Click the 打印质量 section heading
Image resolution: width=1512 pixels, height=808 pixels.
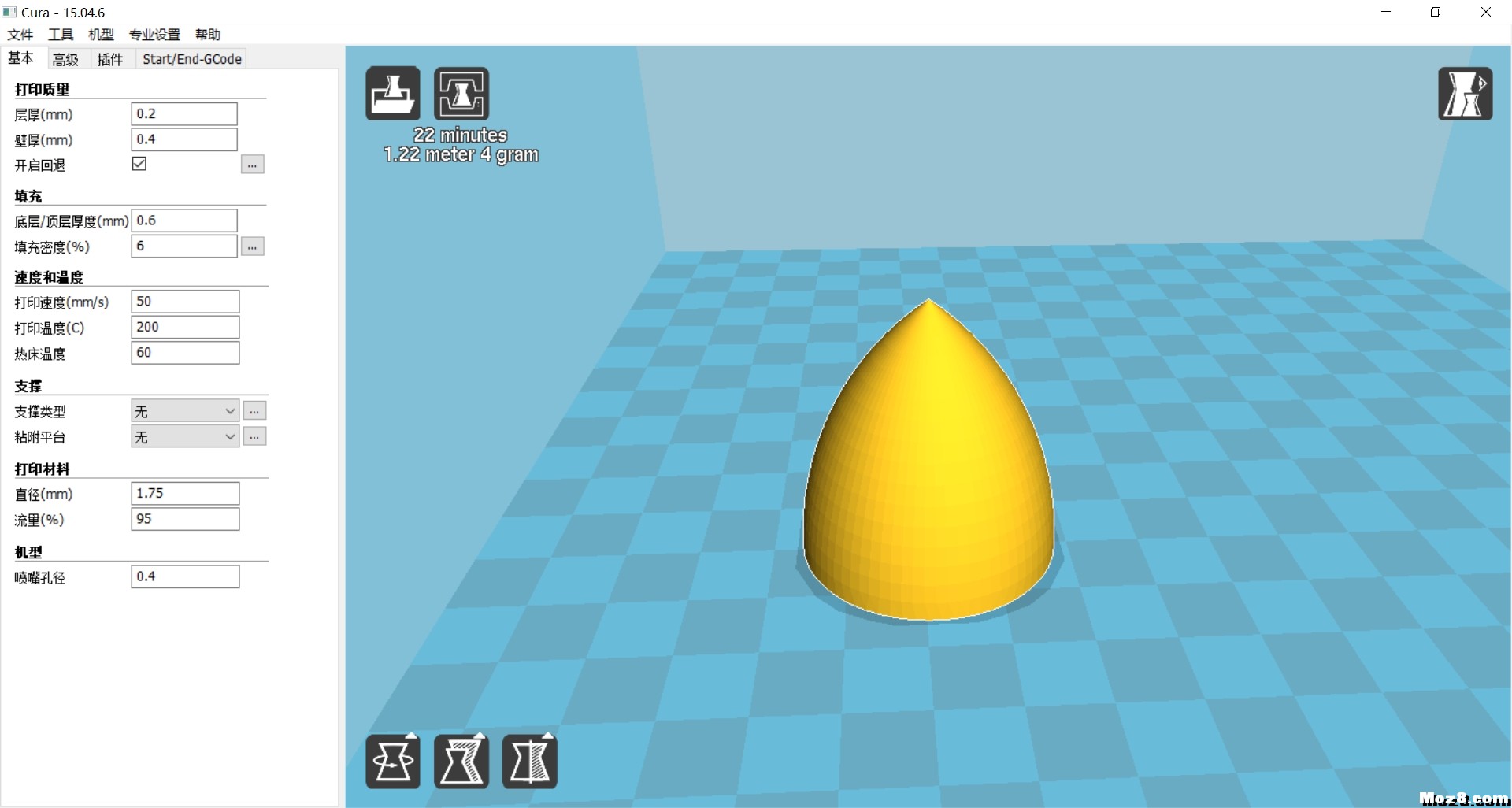click(x=42, y=89)
